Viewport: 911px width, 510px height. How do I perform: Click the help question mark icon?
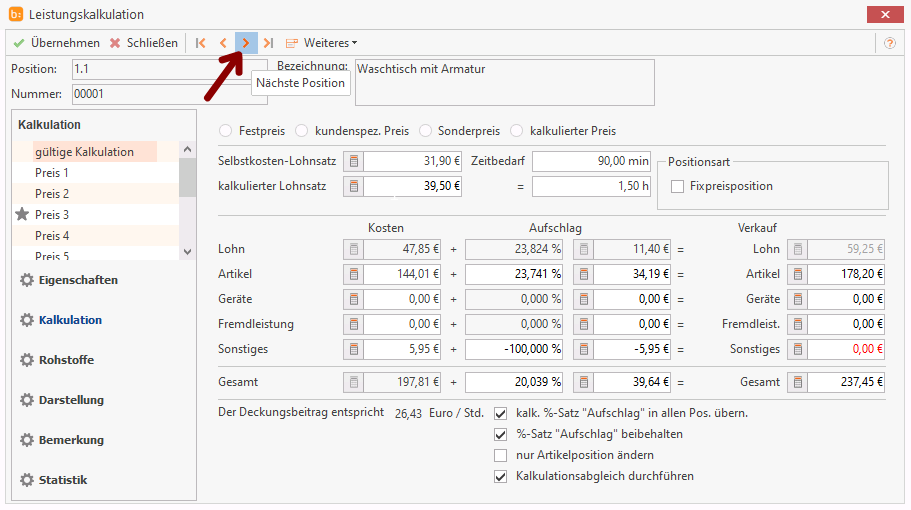tap(889, 43)
